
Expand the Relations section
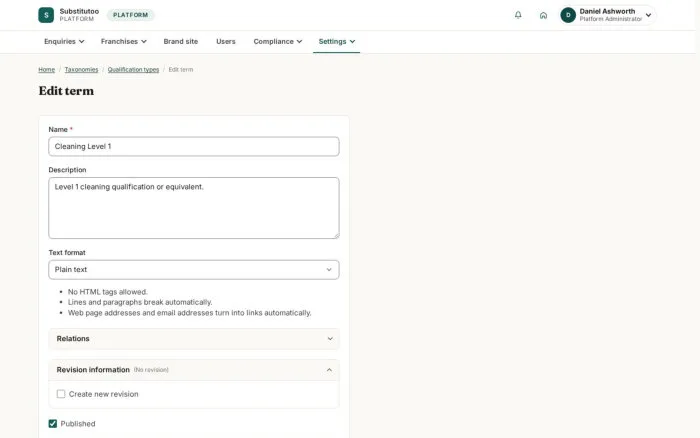(x=194, y=339)
